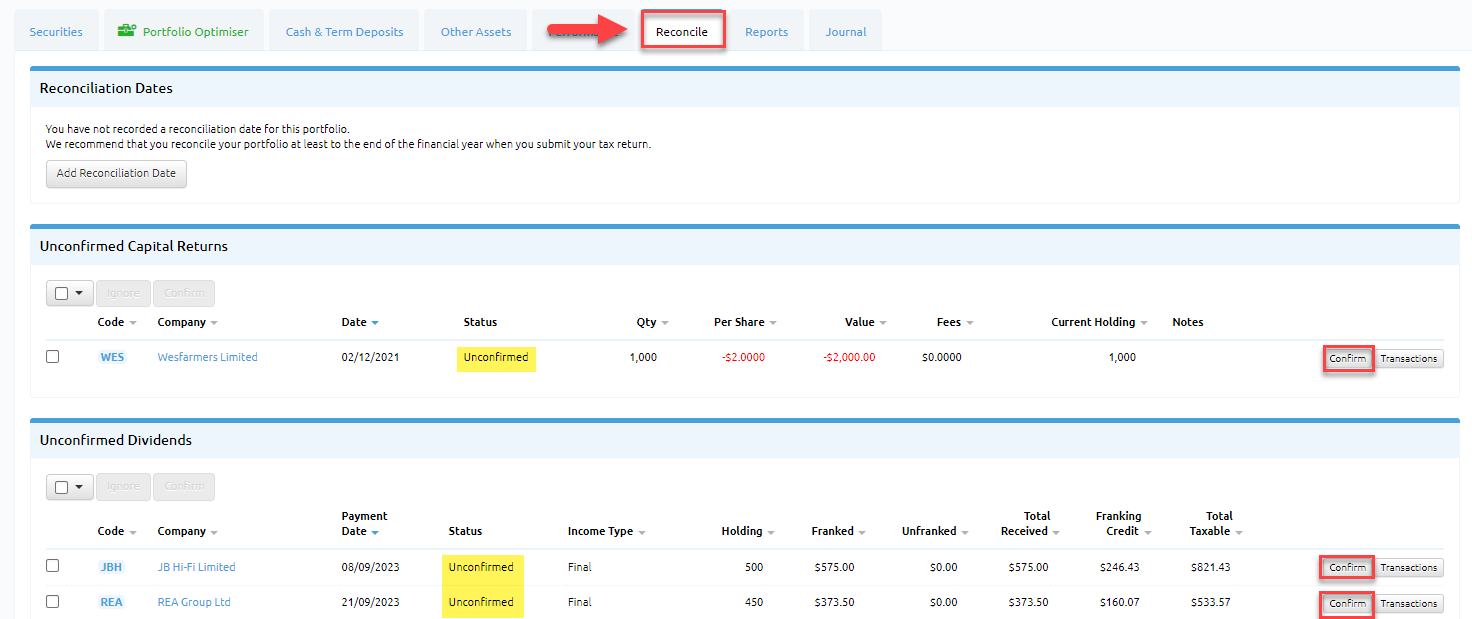Sort capital returns by Date arrow
This screenshot has width=1472, height=619.
[x=375, y=323]
